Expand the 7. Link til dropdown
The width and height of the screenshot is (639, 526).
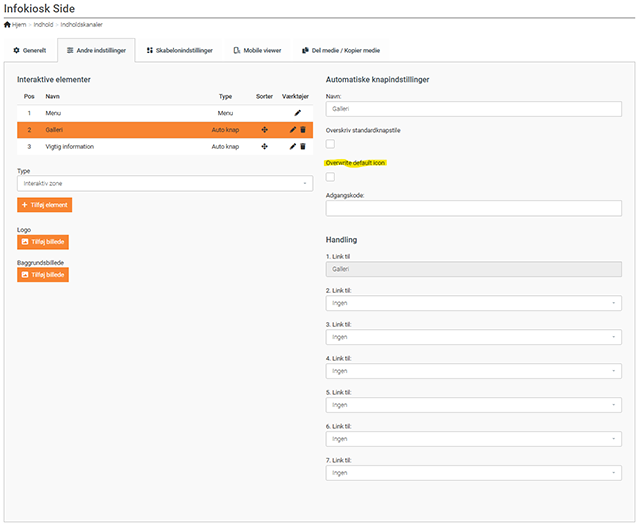point(474,473)
